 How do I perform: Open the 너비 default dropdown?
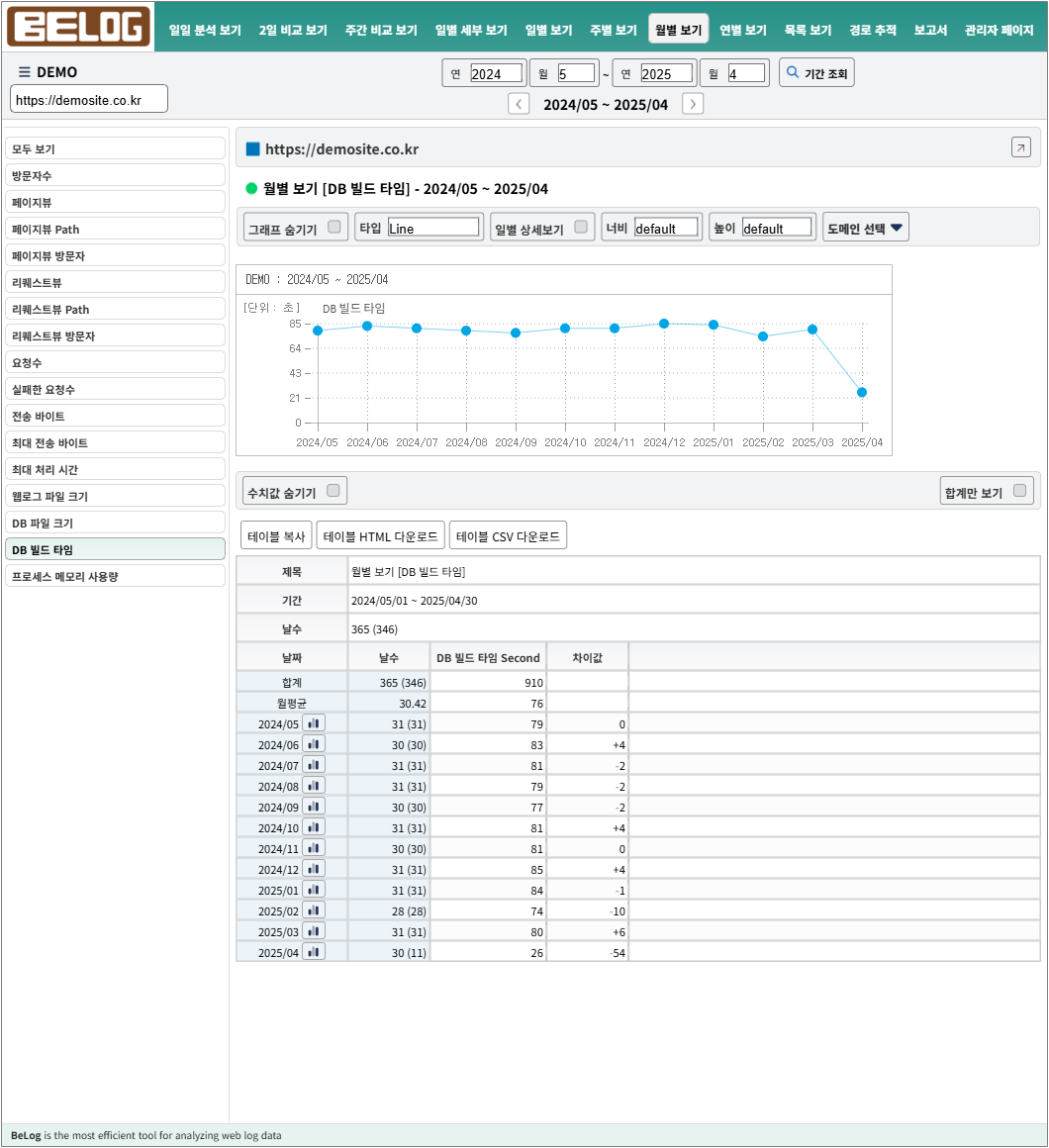point(666,228)
